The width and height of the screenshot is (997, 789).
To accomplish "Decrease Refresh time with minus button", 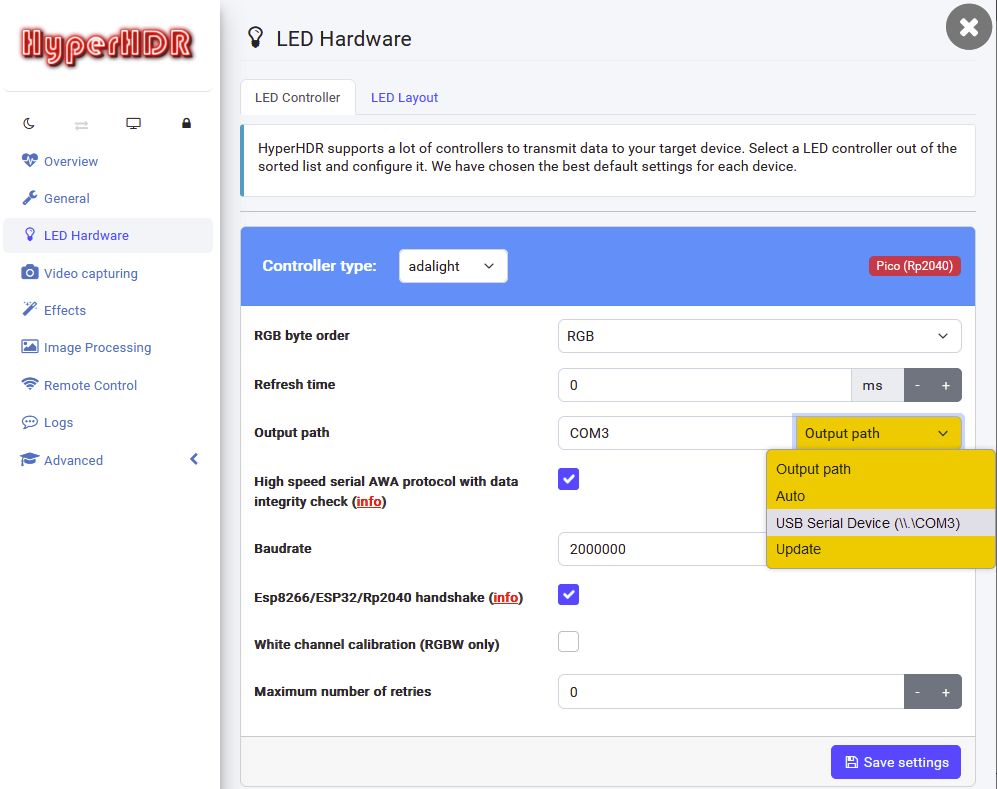I will [918, 385].
